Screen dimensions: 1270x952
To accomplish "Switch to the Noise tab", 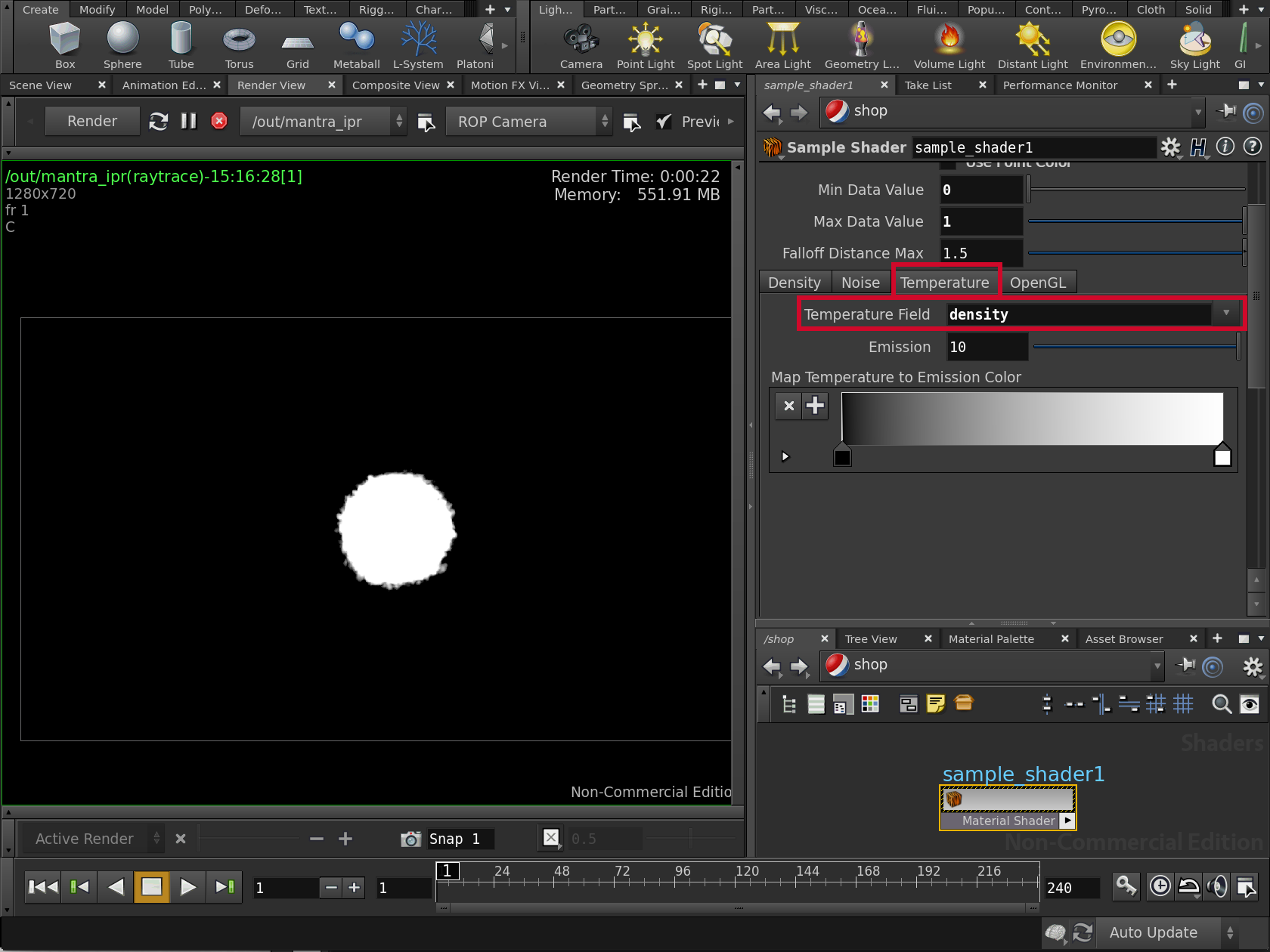I will click(860, 283).
